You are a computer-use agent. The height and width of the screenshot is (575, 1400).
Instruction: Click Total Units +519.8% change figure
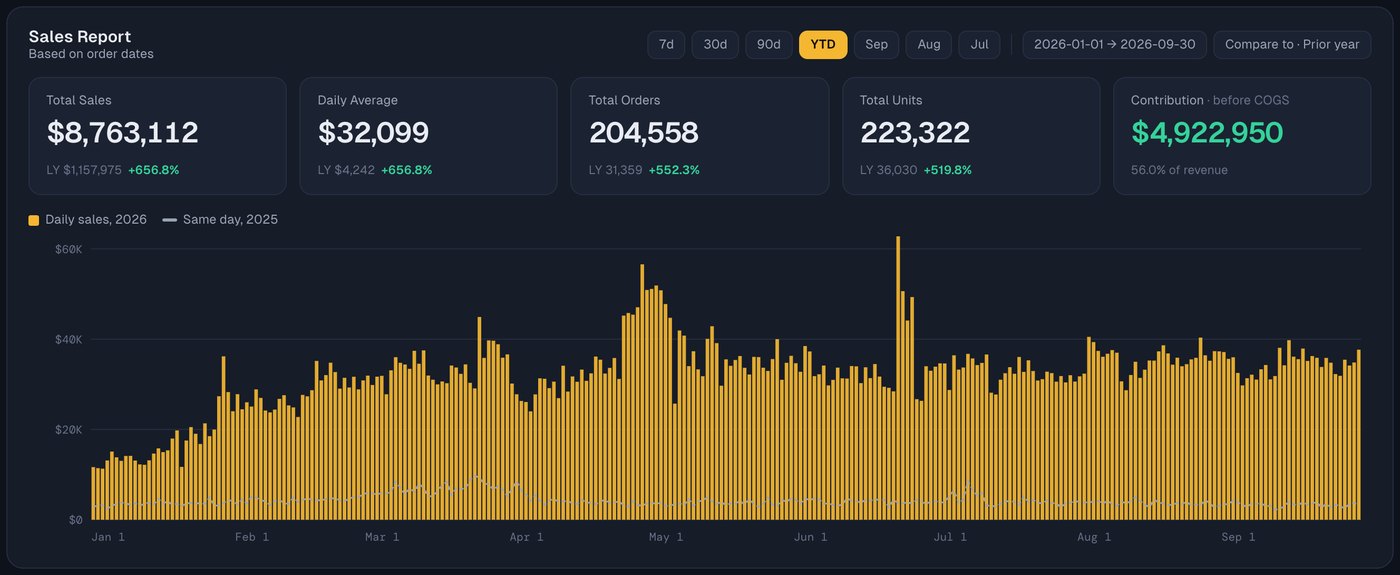(947, 170)
